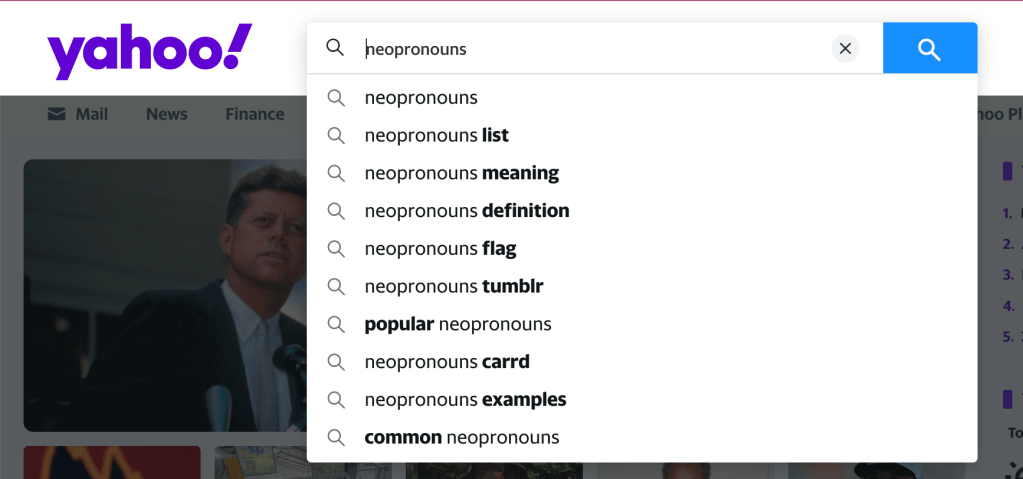
Task: Click the Mail envelope icon
Action: click(57, 114)
